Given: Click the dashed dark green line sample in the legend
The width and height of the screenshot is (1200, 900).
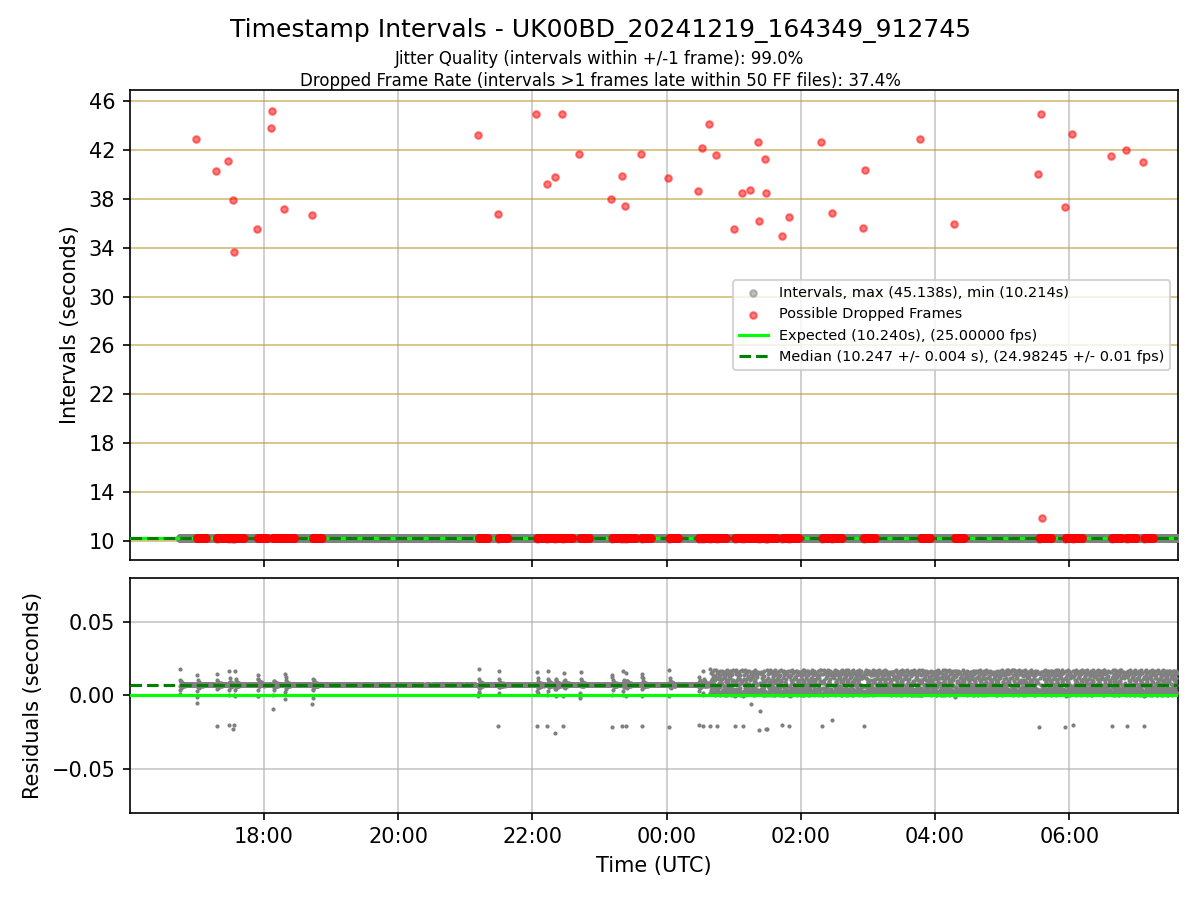Looking at the screenshot, I should coord(753,356).
